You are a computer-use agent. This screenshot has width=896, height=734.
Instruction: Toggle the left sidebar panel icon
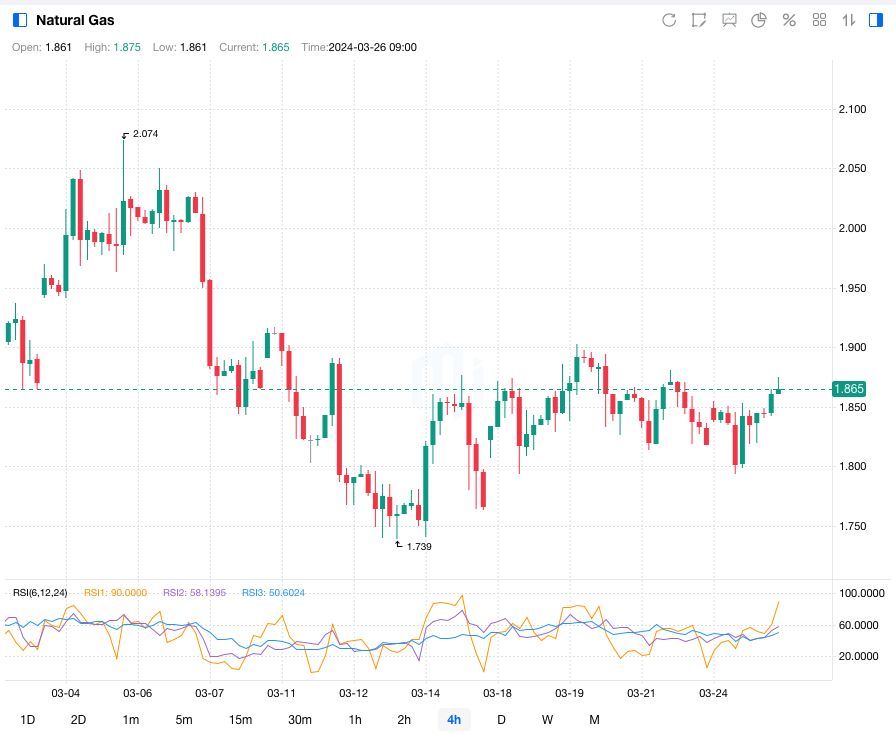(x=20, y=20)
